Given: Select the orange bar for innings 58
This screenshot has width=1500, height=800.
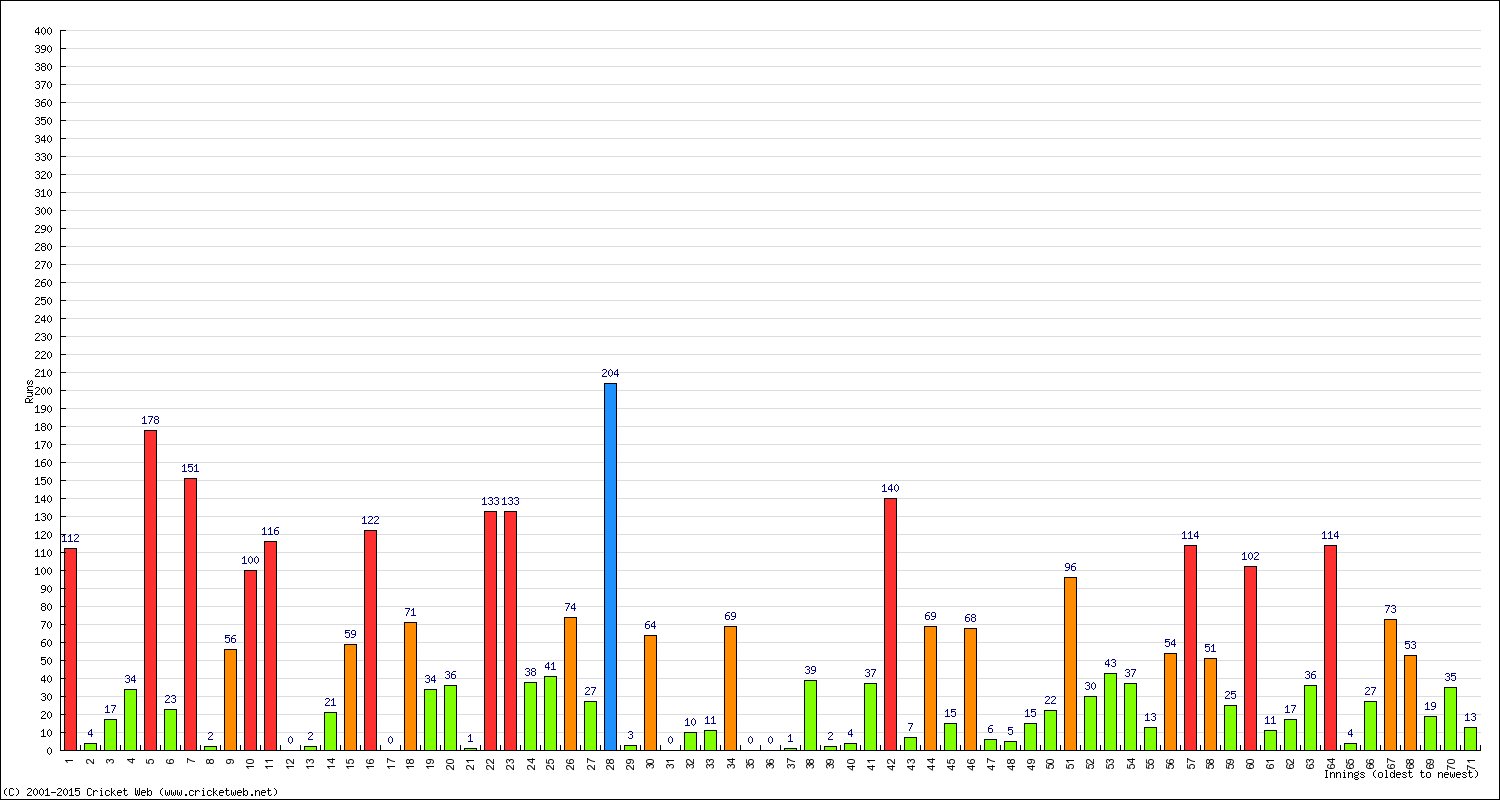Looking at the screenshot, I should (x=1210, y=704).
